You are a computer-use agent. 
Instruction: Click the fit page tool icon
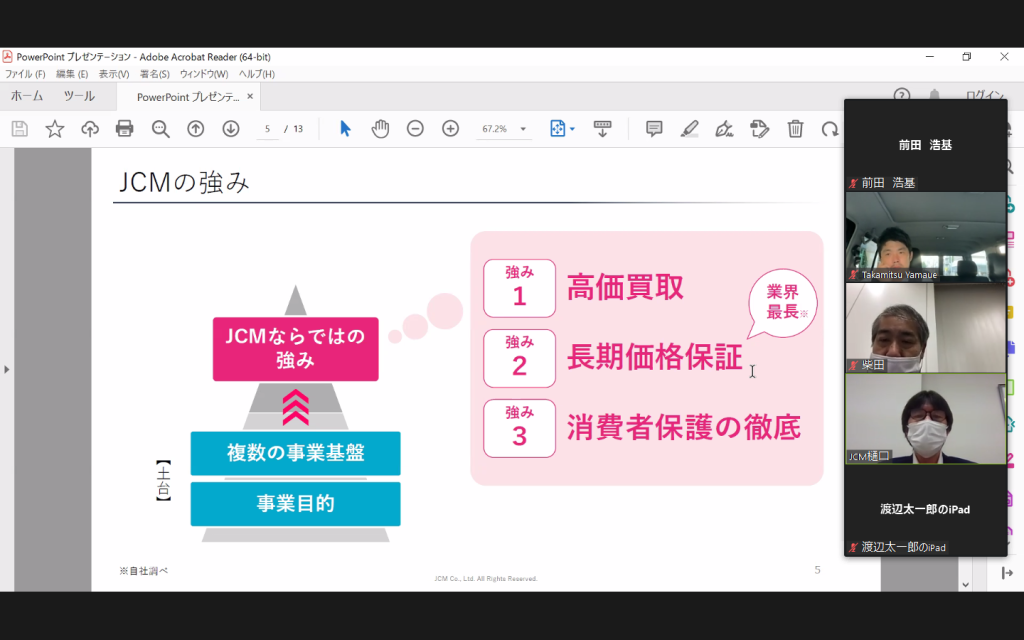(x=557, y=129)
